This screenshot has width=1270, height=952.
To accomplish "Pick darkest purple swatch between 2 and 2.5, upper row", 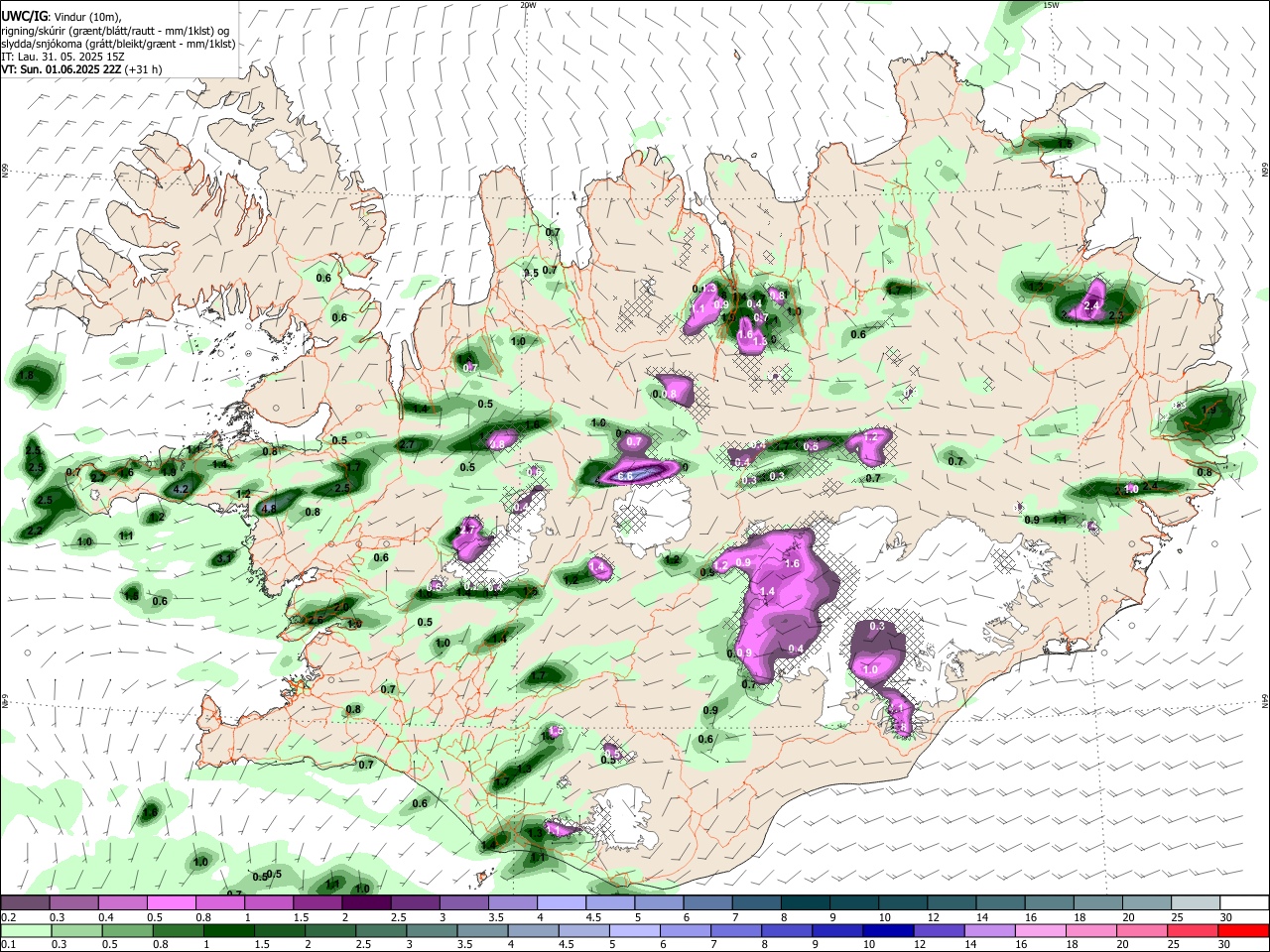I will tap(366, 903).
